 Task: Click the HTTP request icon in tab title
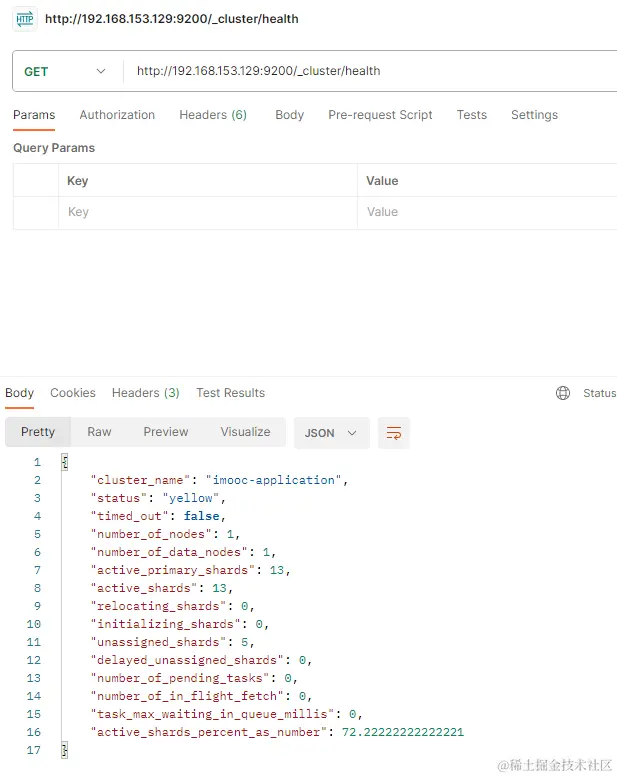(x=25, y=18)
